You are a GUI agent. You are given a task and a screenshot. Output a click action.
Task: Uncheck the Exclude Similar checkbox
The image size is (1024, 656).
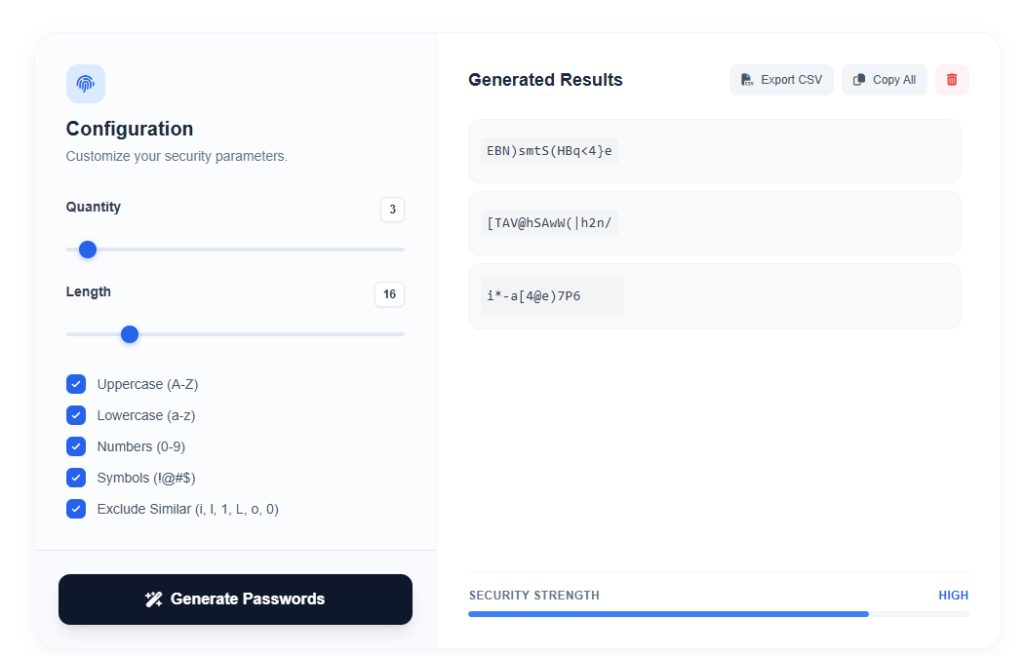pos(76,509)
